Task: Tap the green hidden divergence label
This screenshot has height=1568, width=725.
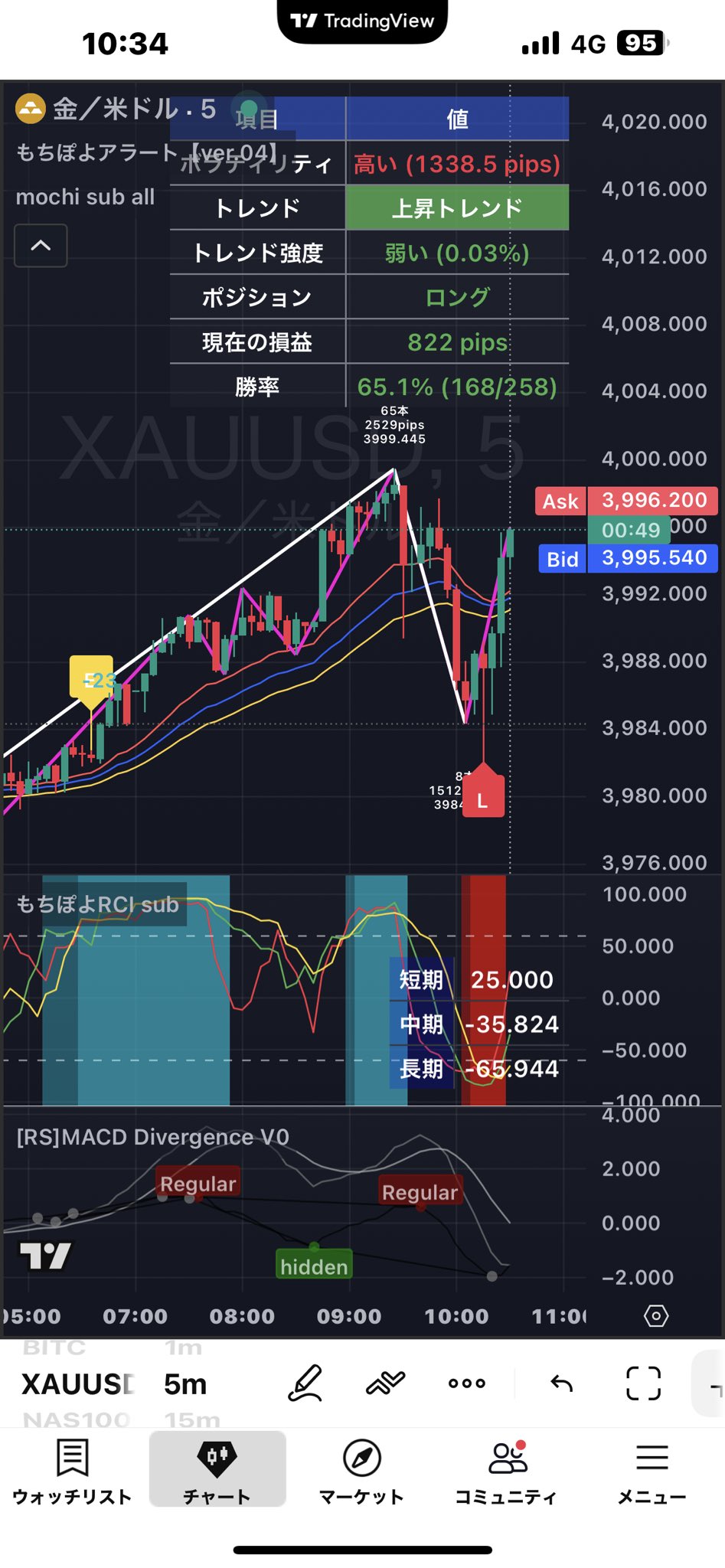Action: pos(314,1266)
